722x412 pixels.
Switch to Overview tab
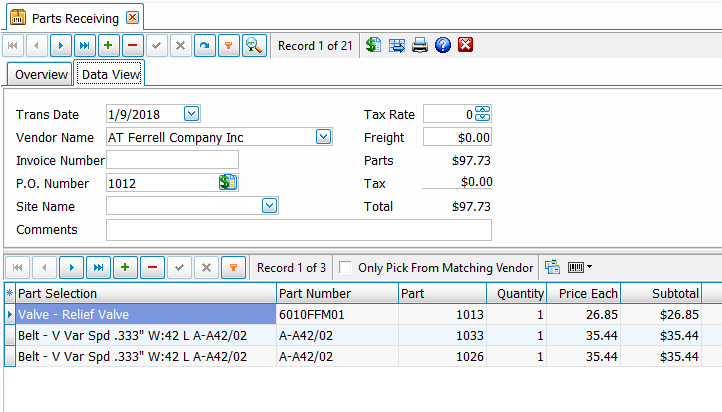coord(41,75)
